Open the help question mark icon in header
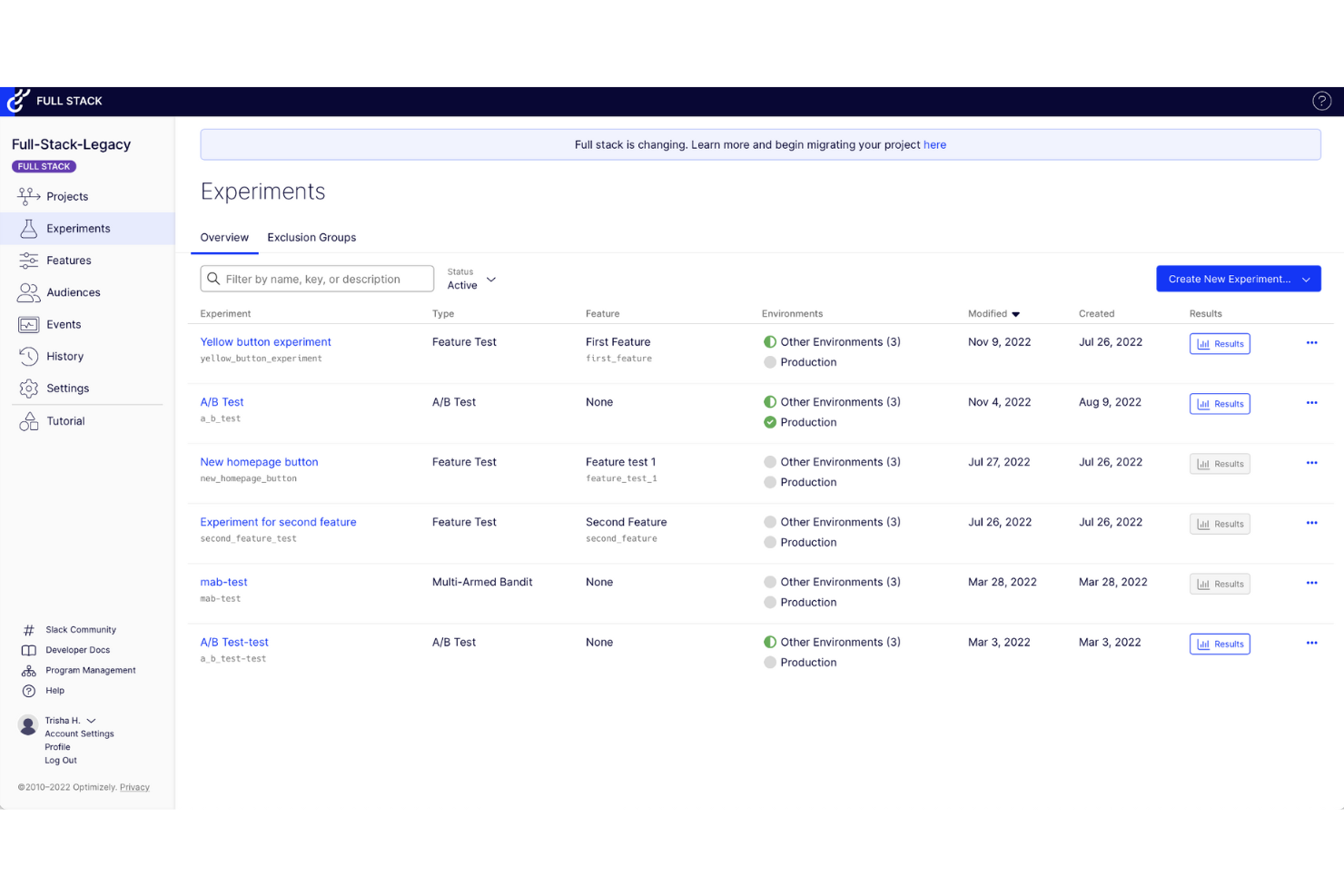Screen dimensions: 1344x896 point(1321,101)
